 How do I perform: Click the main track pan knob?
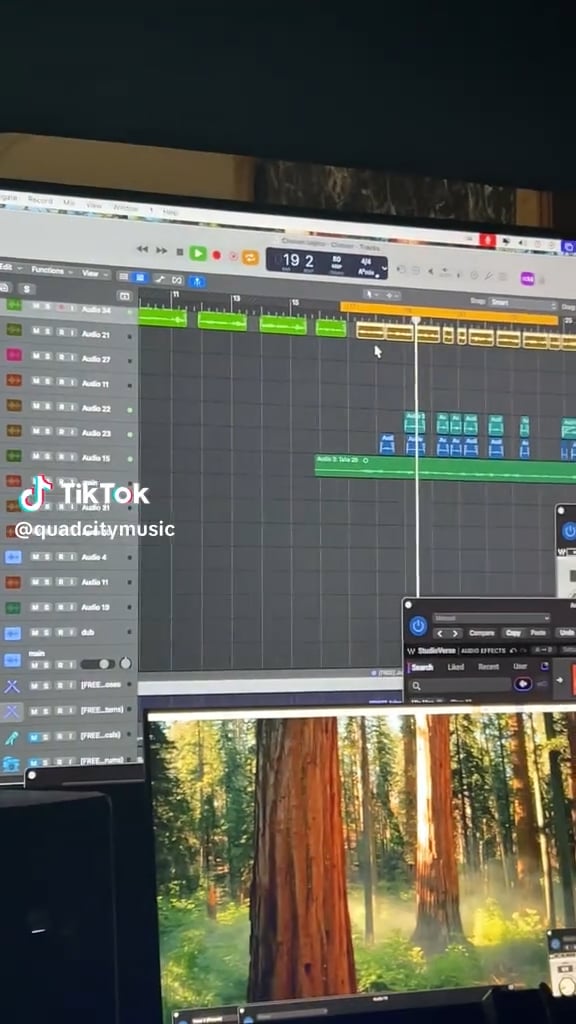coord(125,664)
